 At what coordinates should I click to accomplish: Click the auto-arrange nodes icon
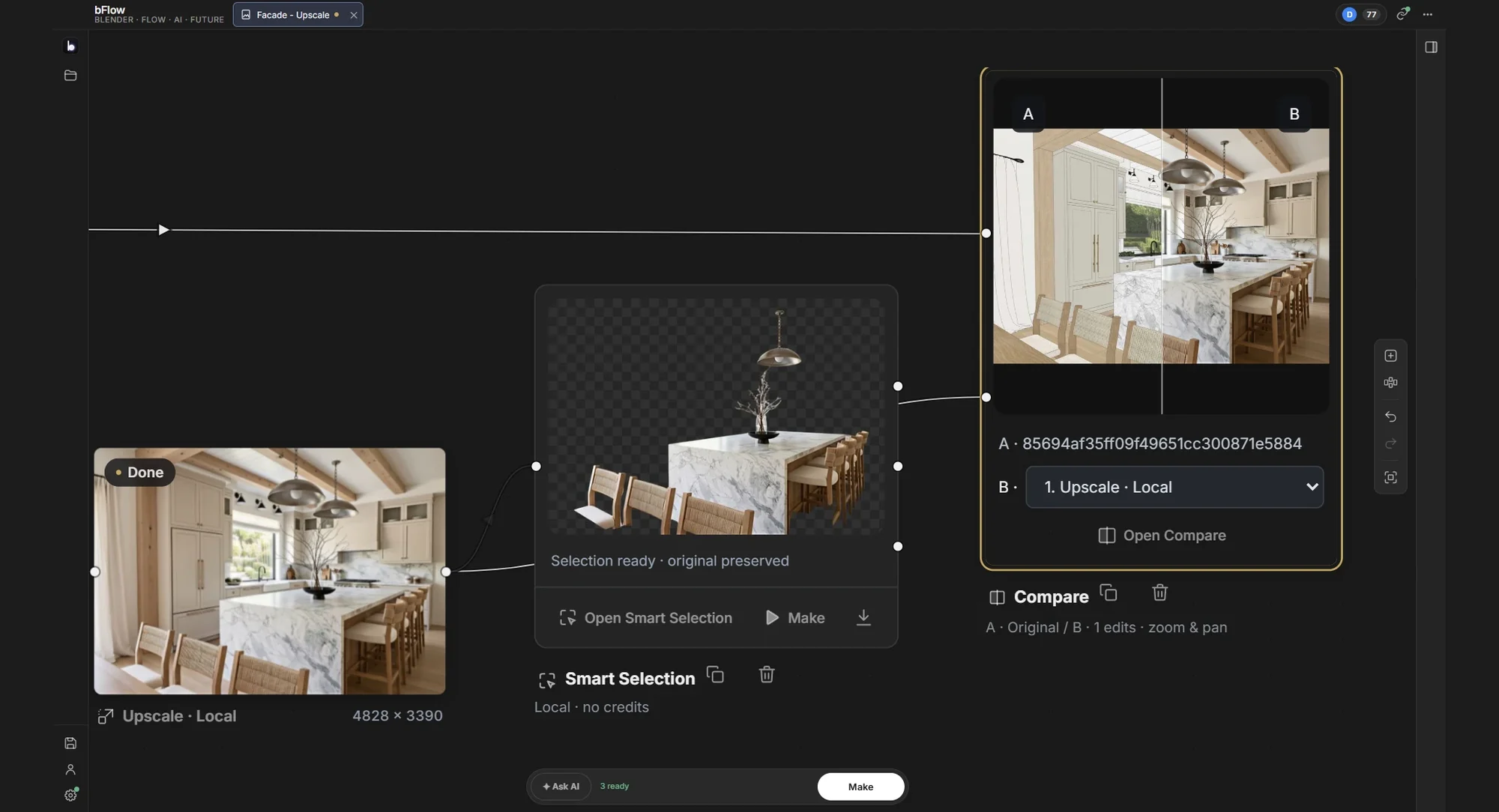(1390, 383)
